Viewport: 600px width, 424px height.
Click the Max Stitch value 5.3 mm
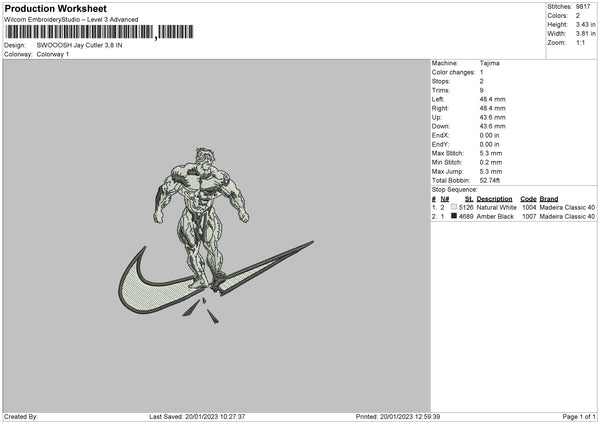[x=491, y=153]
